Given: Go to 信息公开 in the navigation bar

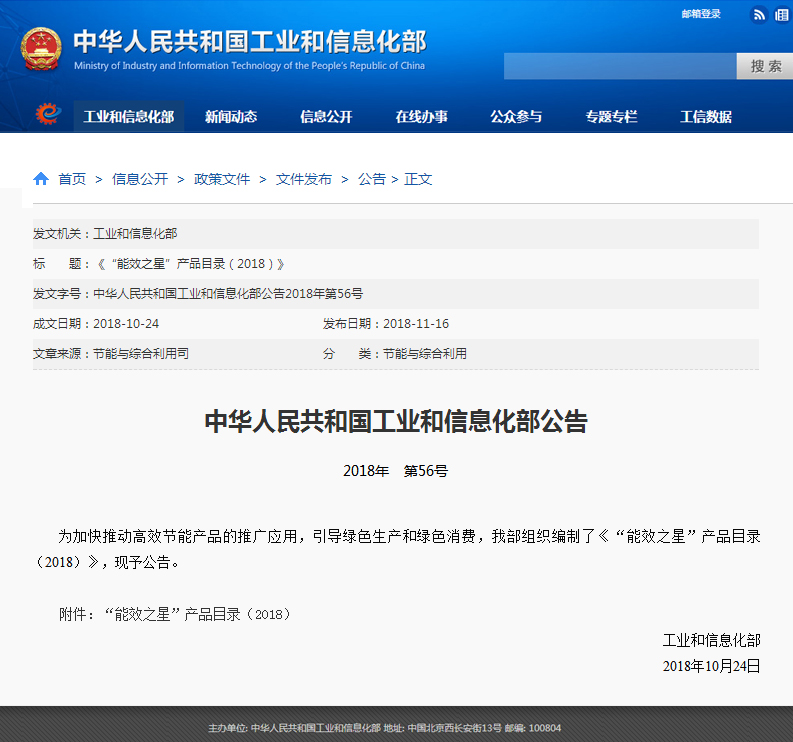Looking at the screenshot, I should coord(326,117).
